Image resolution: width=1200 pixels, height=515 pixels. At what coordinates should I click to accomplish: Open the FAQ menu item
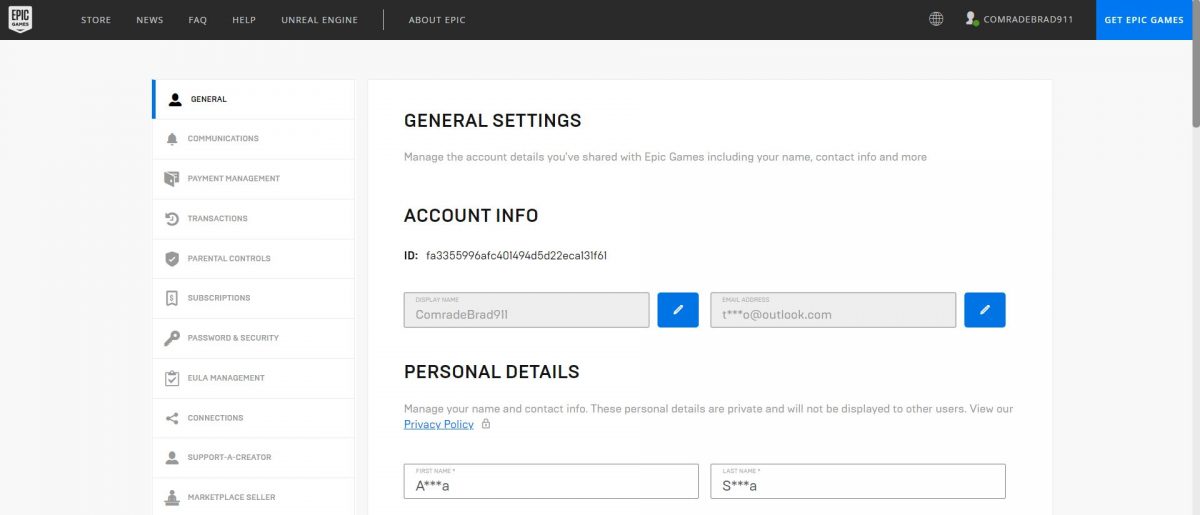click(197, 20)
